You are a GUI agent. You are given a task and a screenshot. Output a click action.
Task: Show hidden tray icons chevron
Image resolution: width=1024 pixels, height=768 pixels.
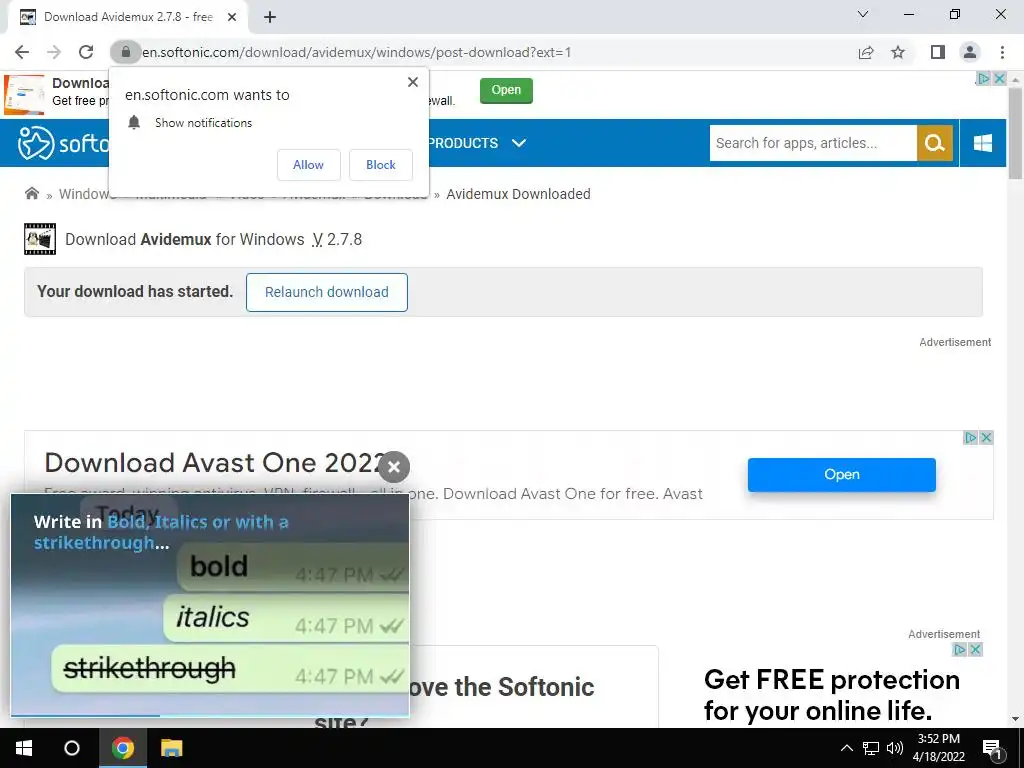[x=846, y=748]
